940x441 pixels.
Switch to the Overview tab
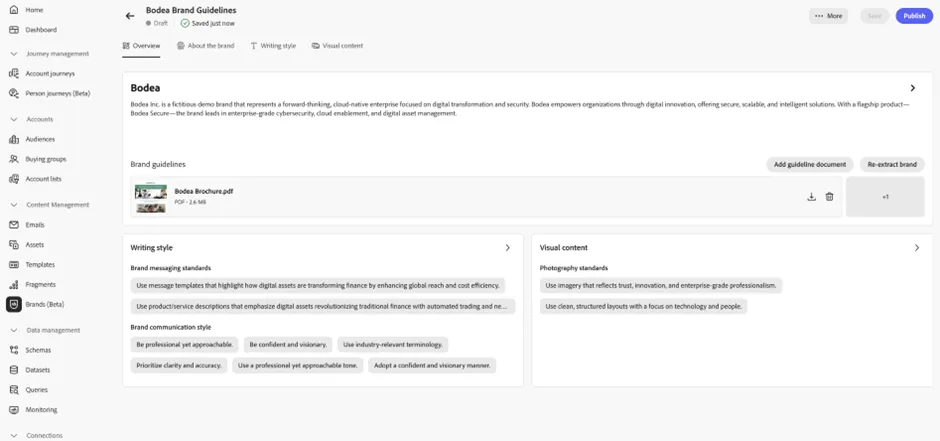coord(141,46)
